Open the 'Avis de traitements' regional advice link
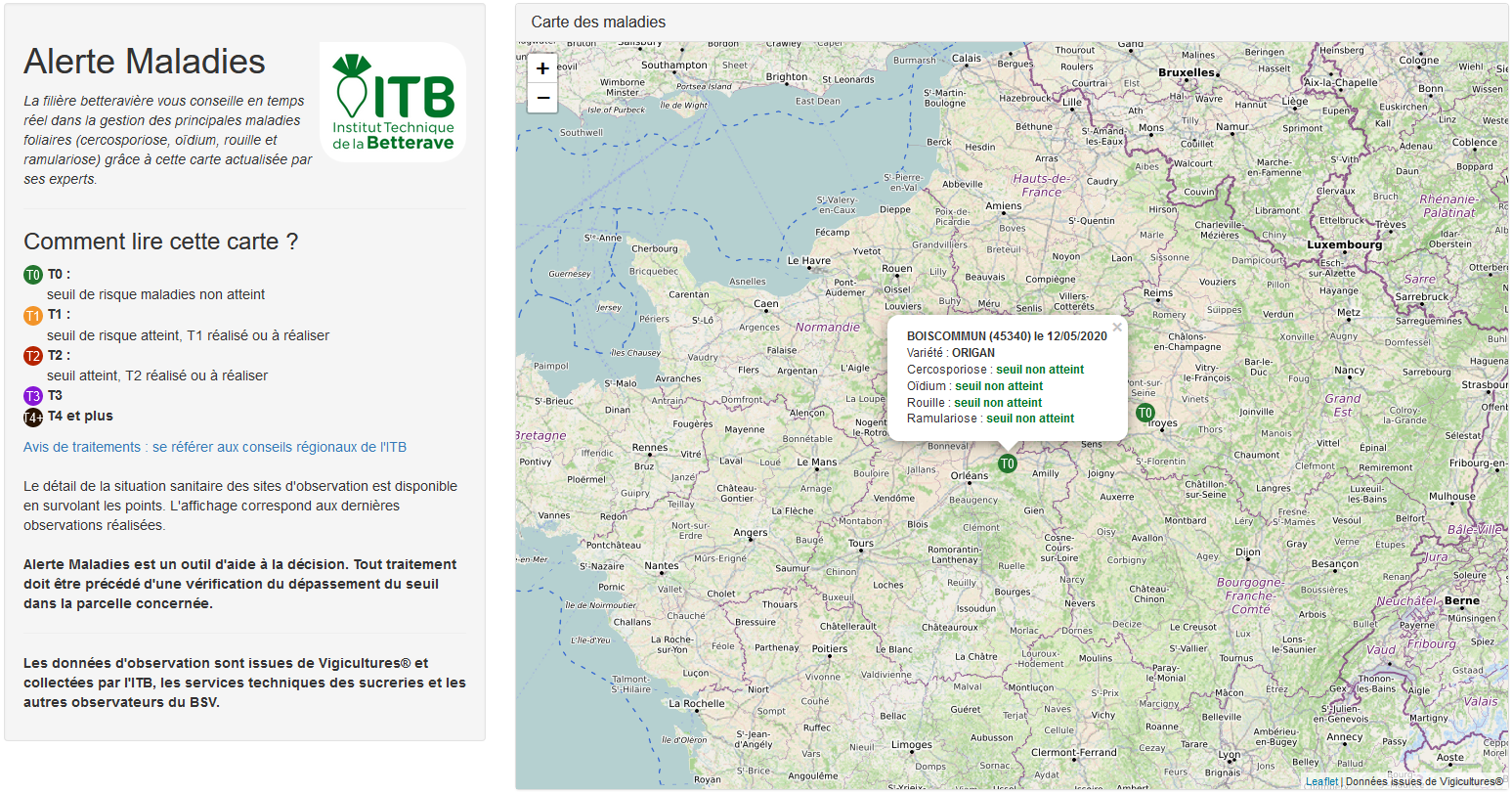 click(215, 447)
